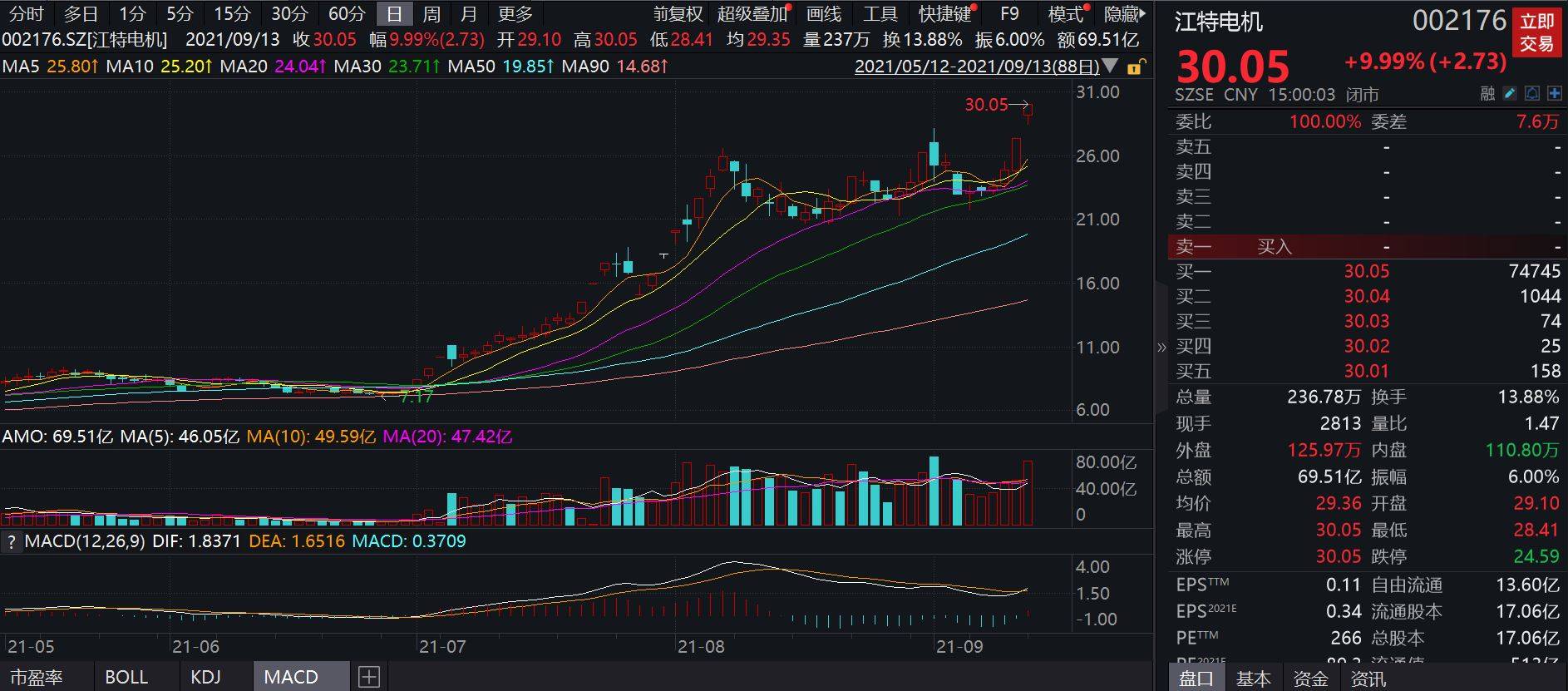Image resolution: width=1568 pixels, height=691 pixels.
Task: Switch to 资金 capital flow tab
Action: (x=1310, y=679)
